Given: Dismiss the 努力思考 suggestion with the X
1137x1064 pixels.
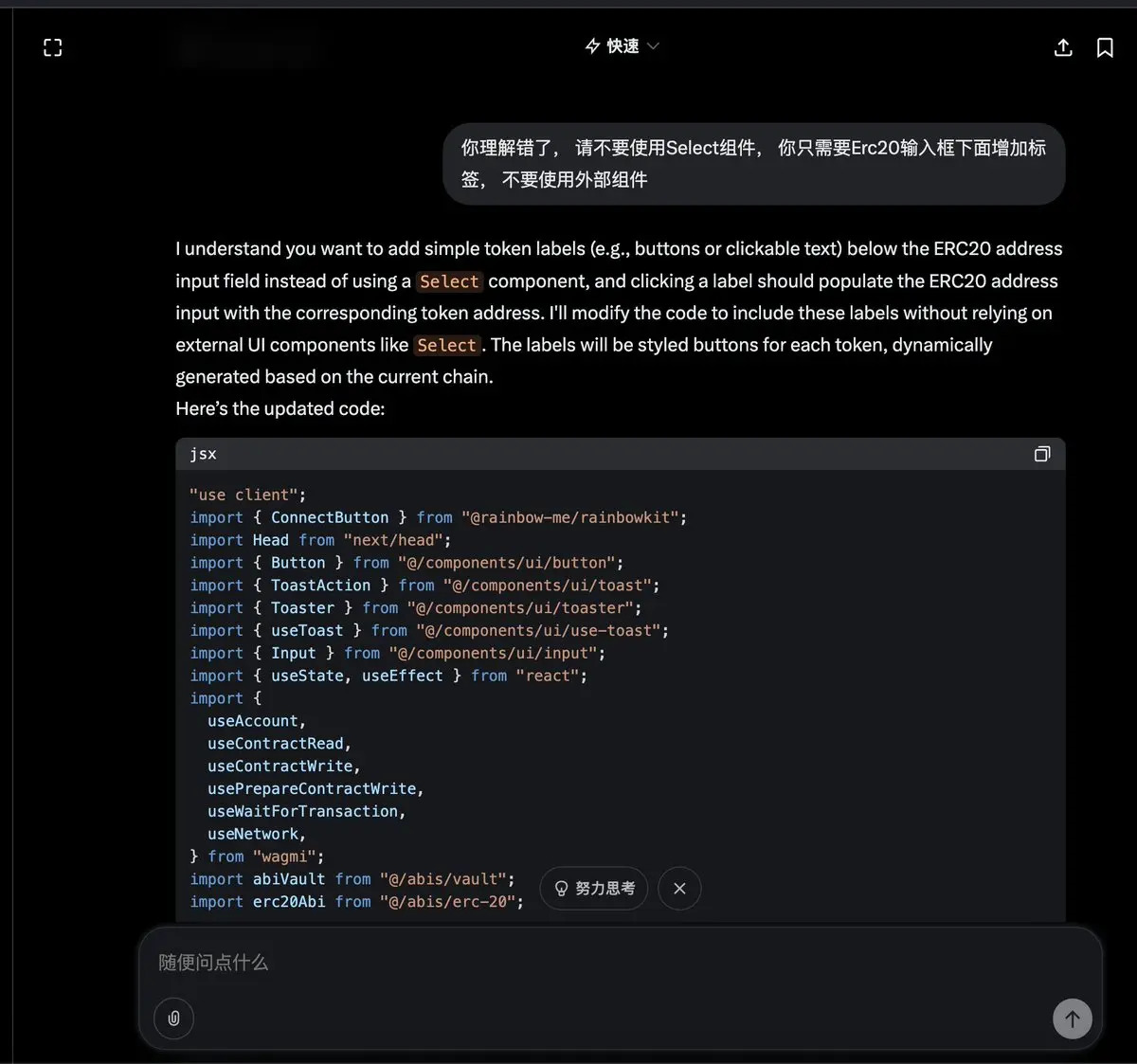Looking at the screenshot, I should (679, 889).
